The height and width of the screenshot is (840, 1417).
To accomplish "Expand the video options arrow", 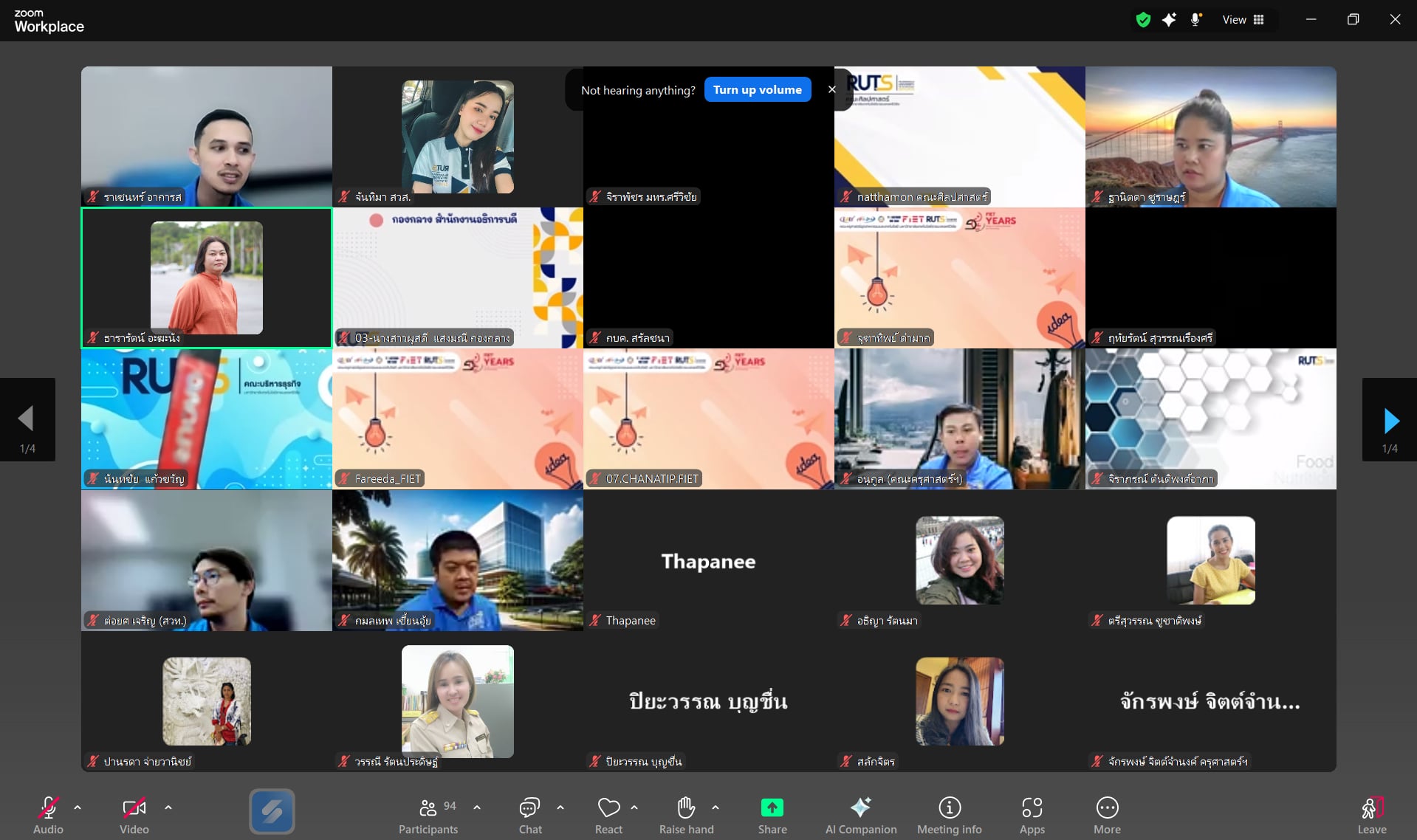I will pyautogui.click(x=168, y=808).
